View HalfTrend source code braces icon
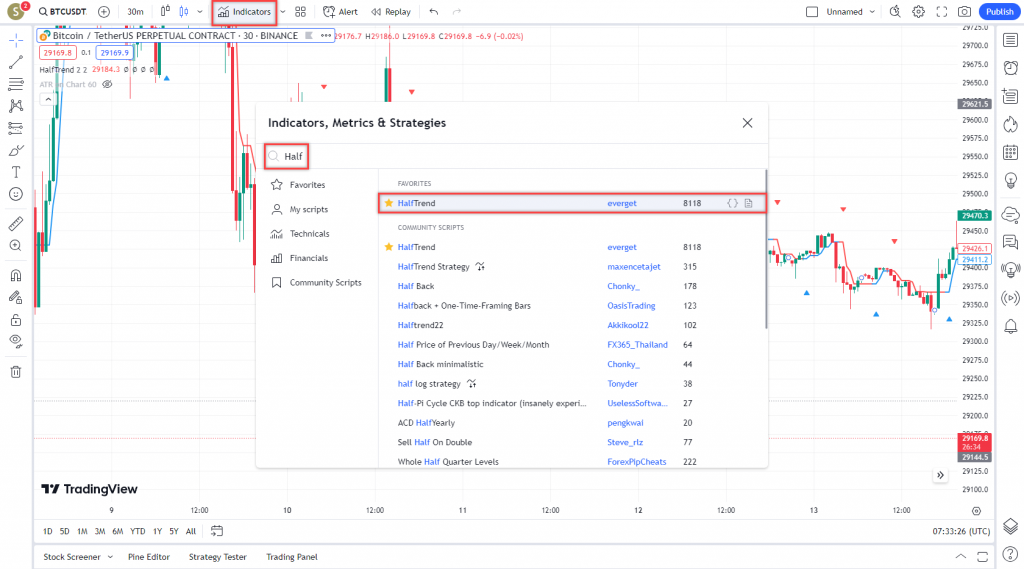 [x=733, y=203]
